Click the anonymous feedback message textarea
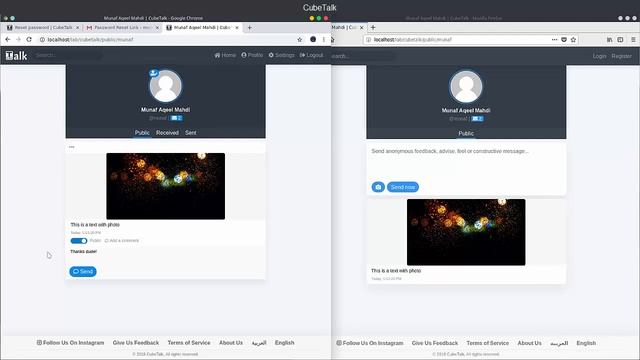This screenshot has height=360, width=640. click(x=466, y=161)
